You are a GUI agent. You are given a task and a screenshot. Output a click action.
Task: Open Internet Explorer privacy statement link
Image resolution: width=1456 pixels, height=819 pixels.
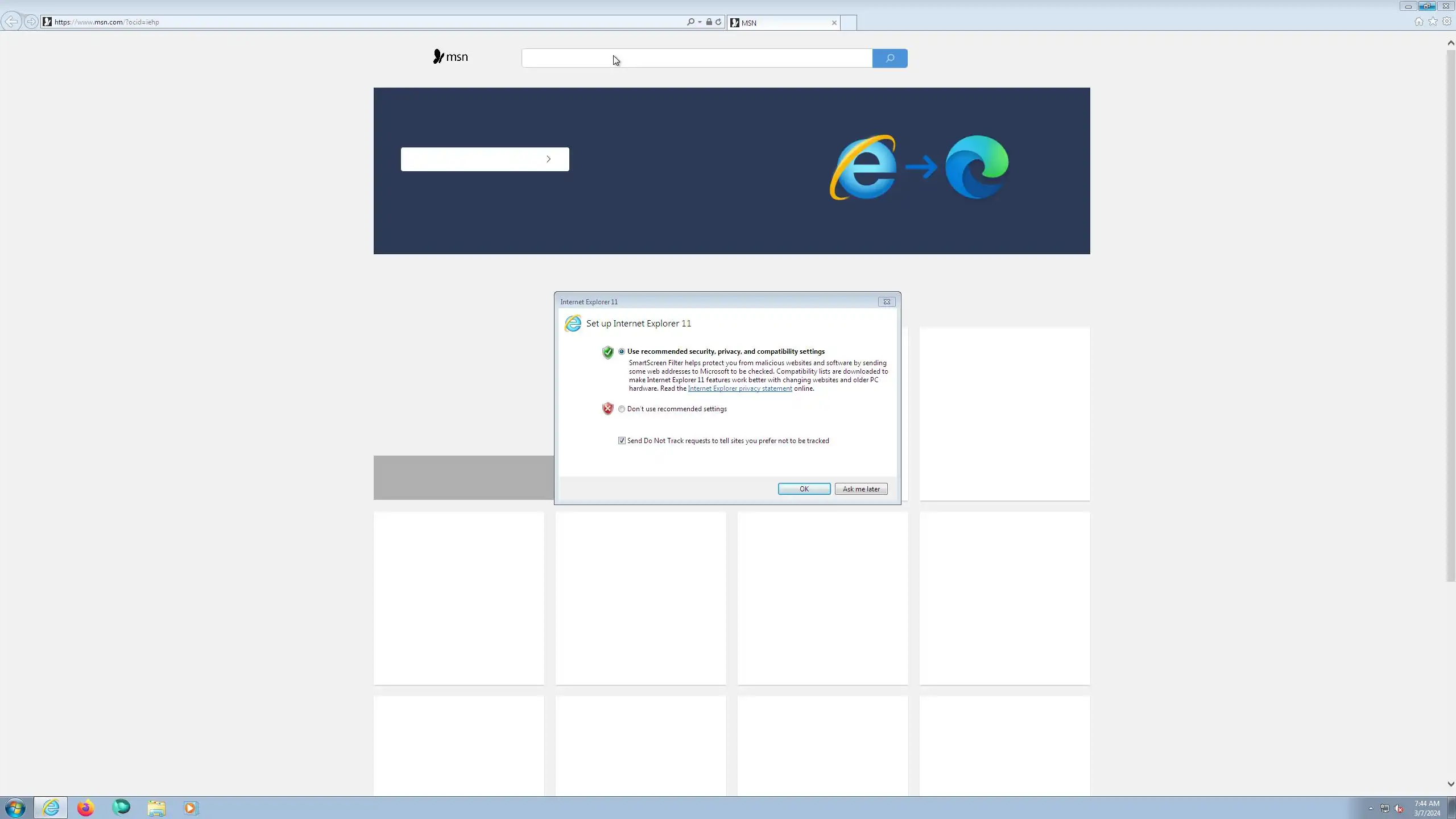[739, 388]
